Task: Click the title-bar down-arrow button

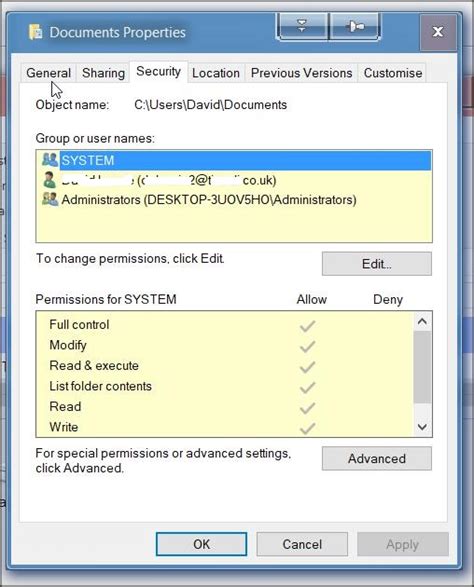Action: pos(302,25)
